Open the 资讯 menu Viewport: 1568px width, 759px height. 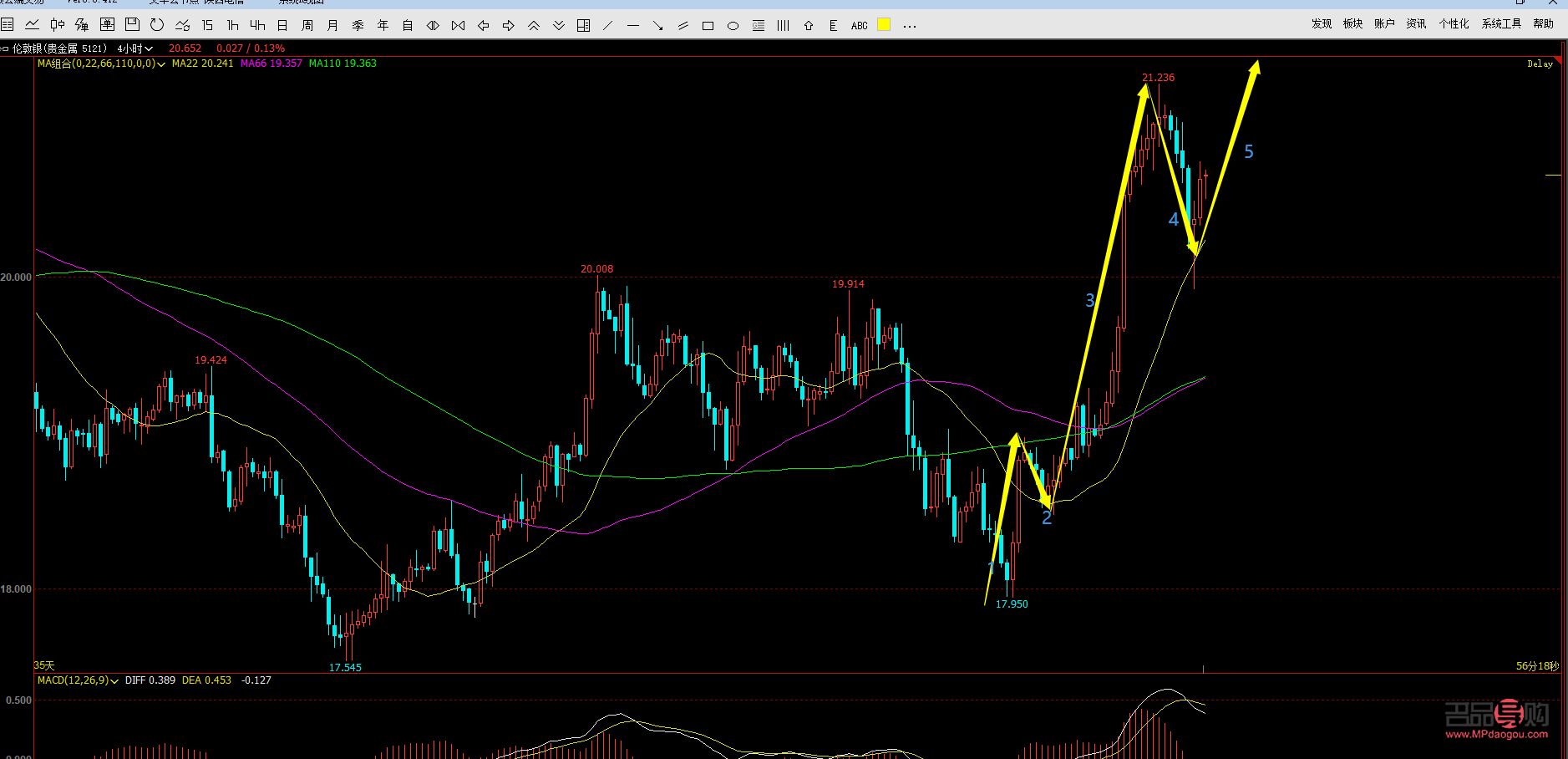pos(1416,24)
